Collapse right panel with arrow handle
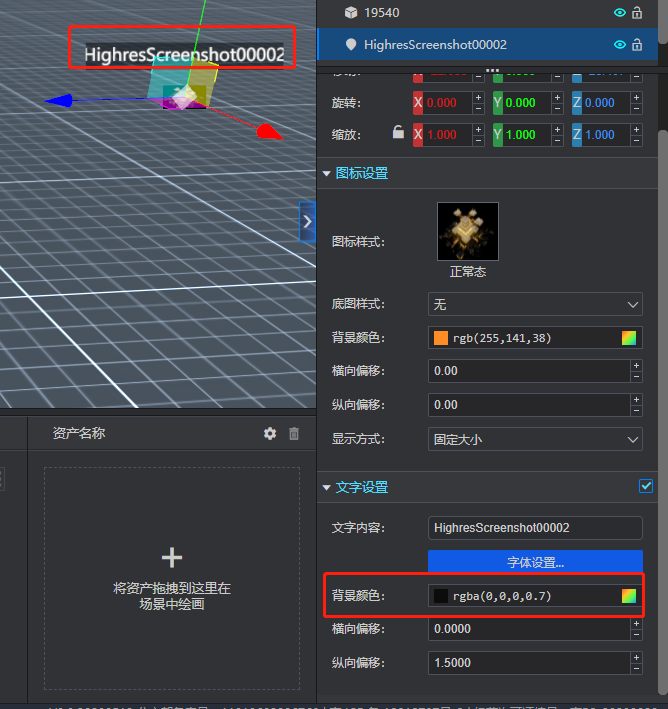This screenshot has height=709, width=668. pos(308,222)
